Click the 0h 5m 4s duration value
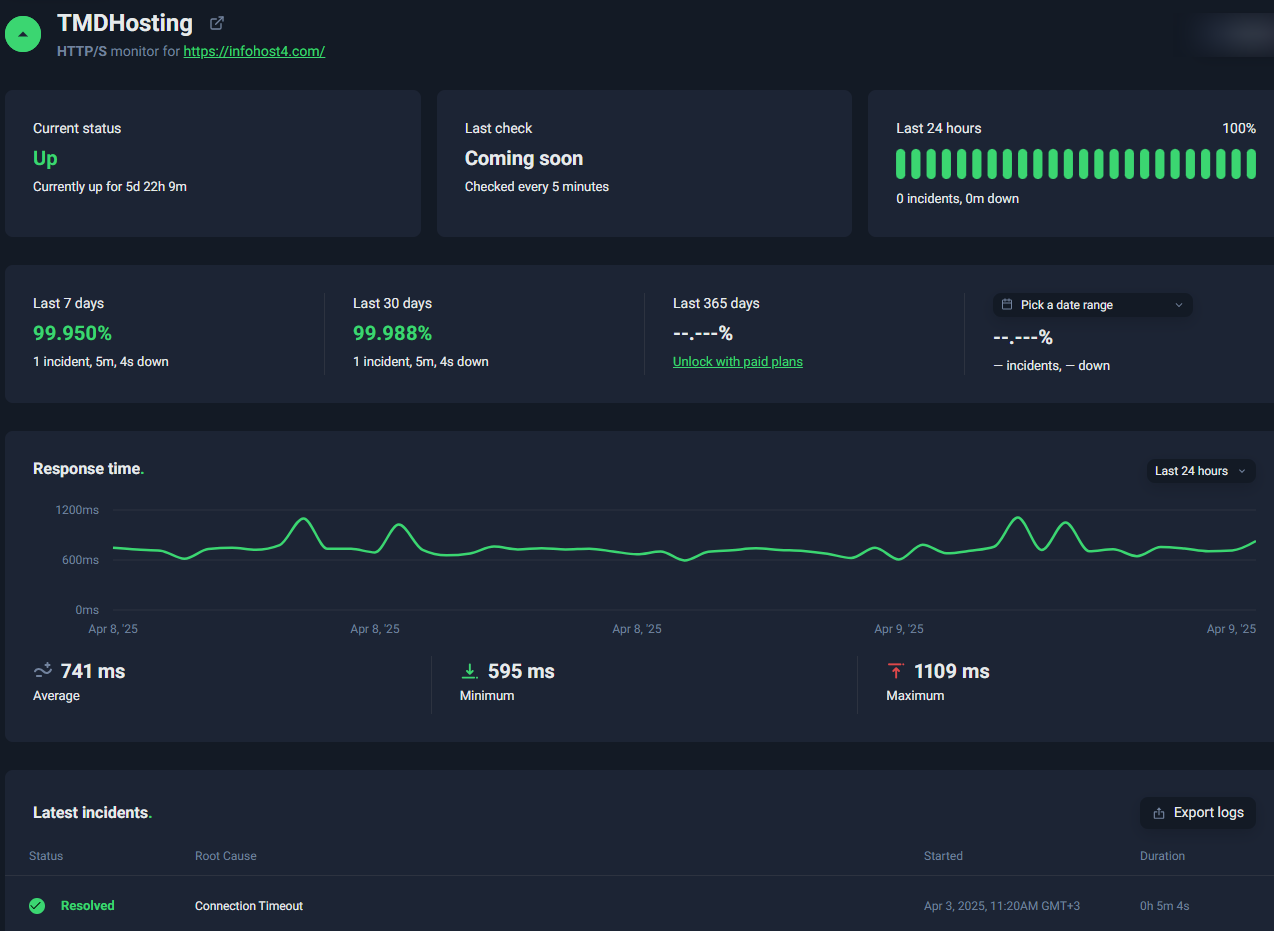 click(x=1165, y=906)
